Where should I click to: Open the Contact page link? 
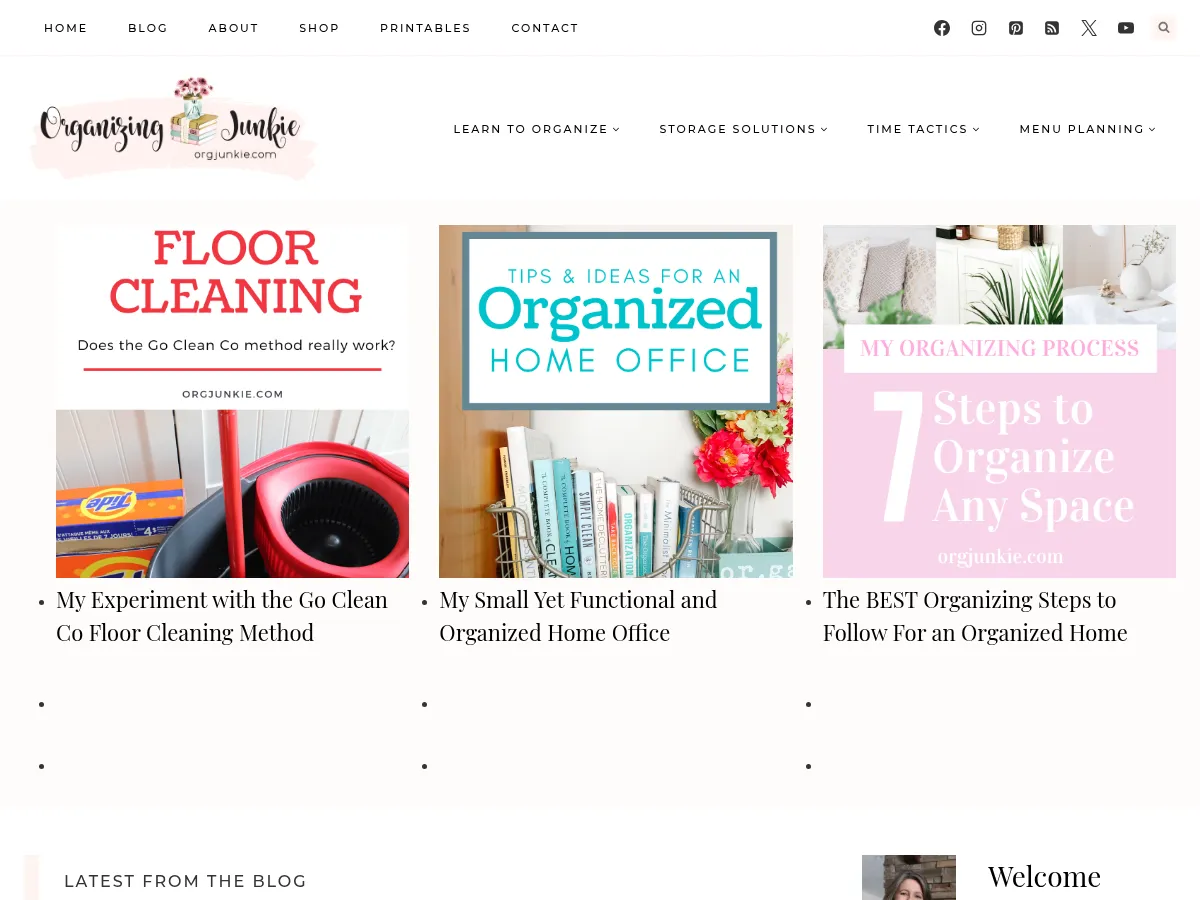545,28
